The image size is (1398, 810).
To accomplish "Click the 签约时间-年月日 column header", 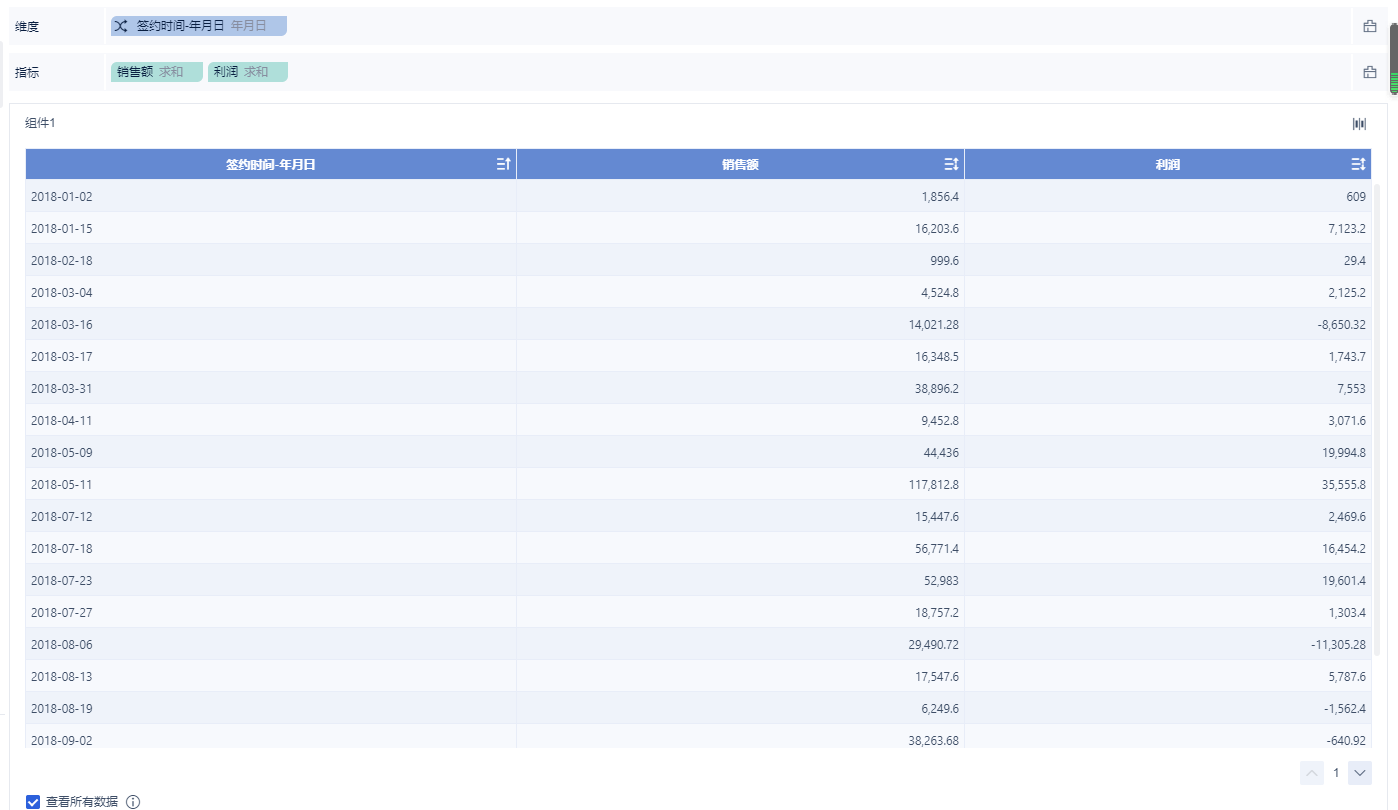I will coord(271,164).
